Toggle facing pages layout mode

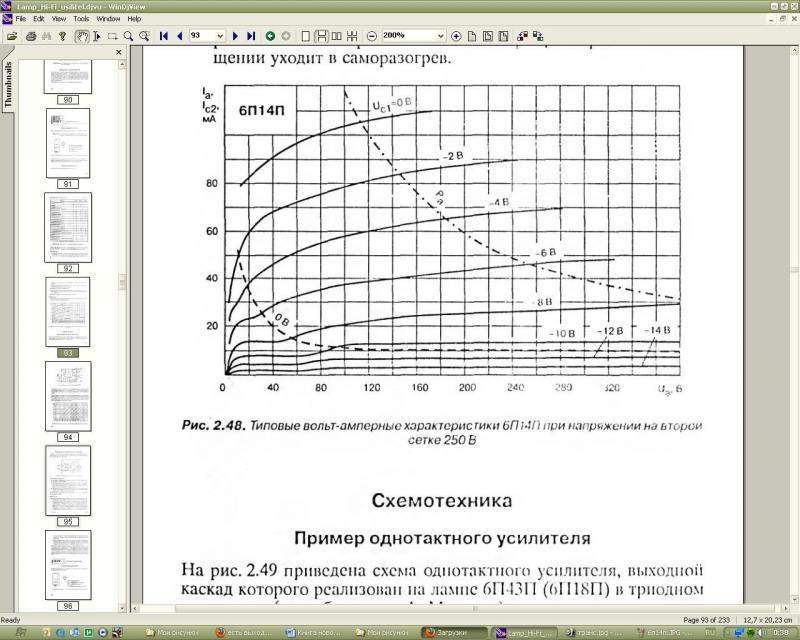(x=338, y=36)
